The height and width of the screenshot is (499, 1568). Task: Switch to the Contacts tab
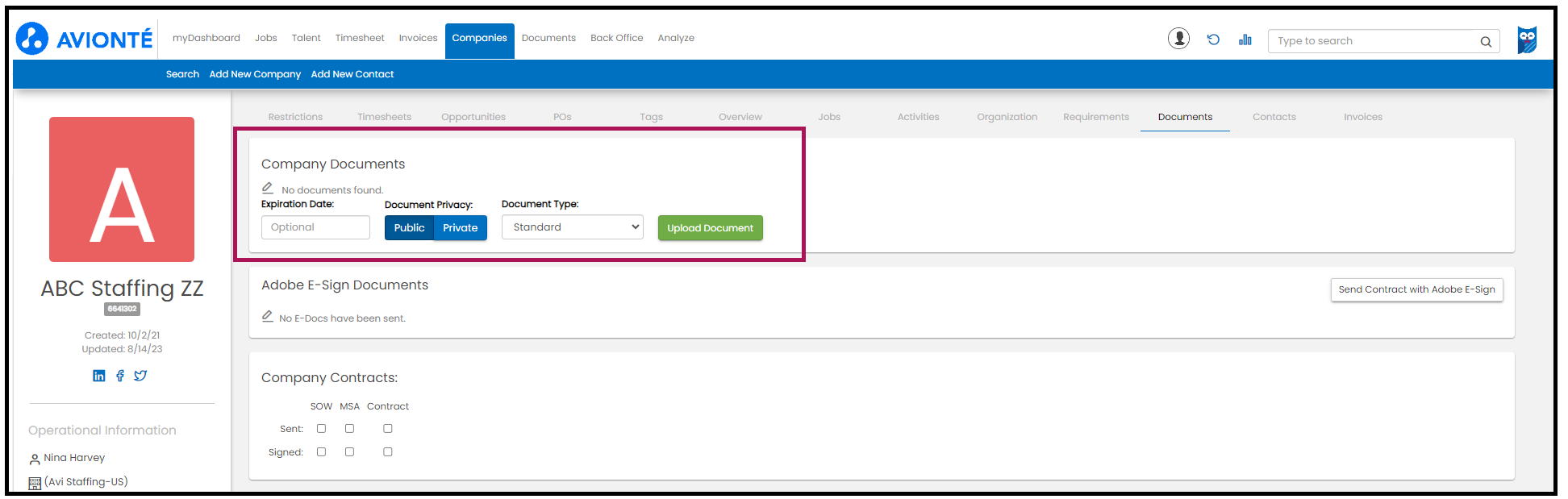[x=1274, y=117]
